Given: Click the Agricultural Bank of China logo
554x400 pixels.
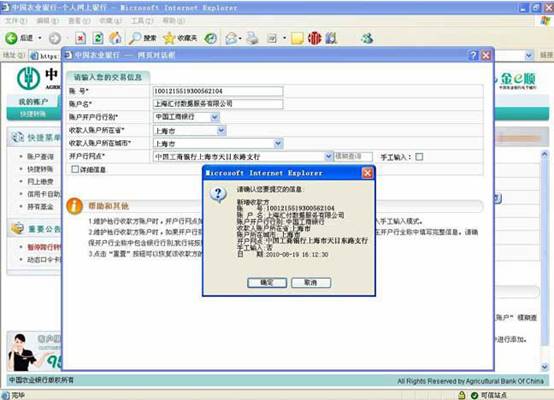Looking at the screenshot, I should [x=29, y=78].
